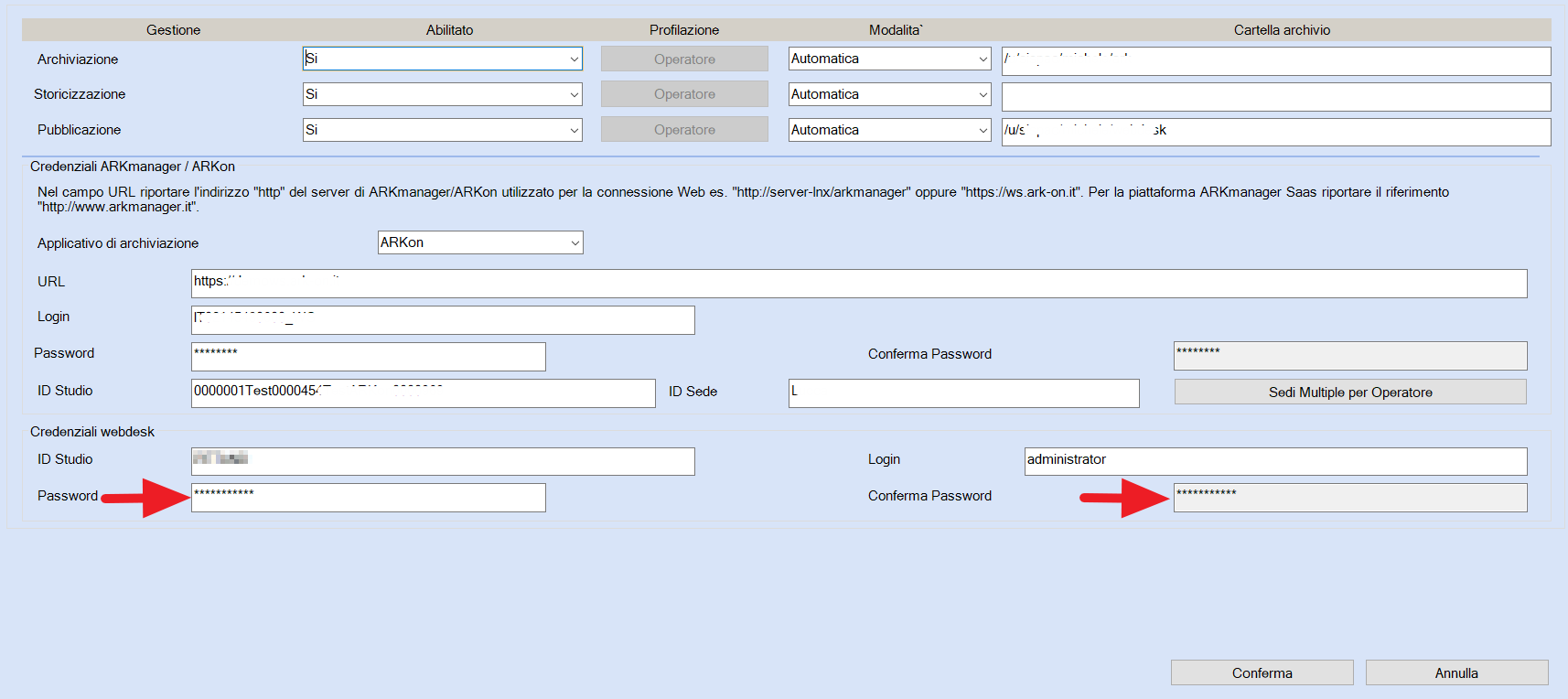This screenshot has width=1568, height=699.
Task: Click the ARKmanager Password field
Action: click(x=368, y=357)
